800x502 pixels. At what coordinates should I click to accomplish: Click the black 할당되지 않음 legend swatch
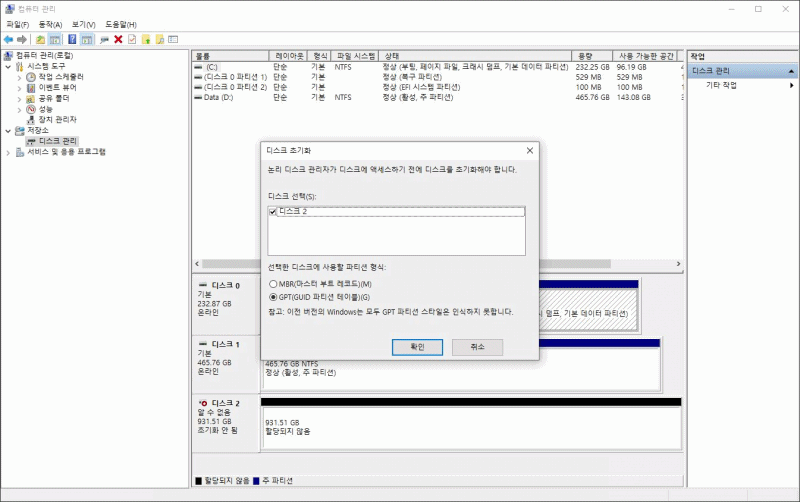(199, 481)
